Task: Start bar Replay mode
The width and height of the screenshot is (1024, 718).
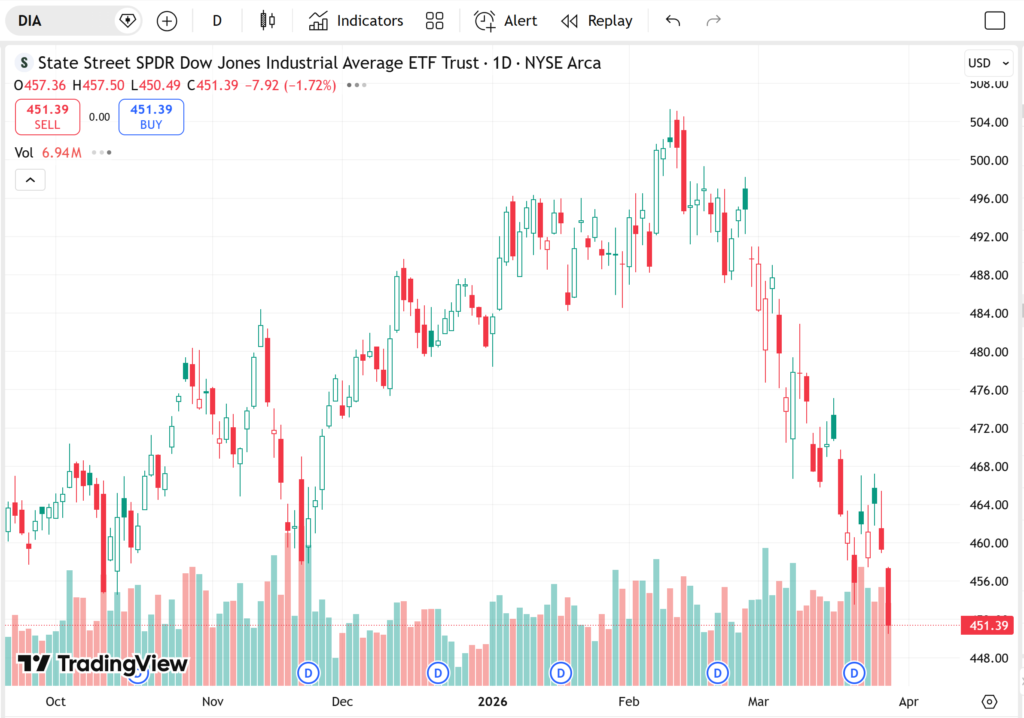Action: coord(597,21)
